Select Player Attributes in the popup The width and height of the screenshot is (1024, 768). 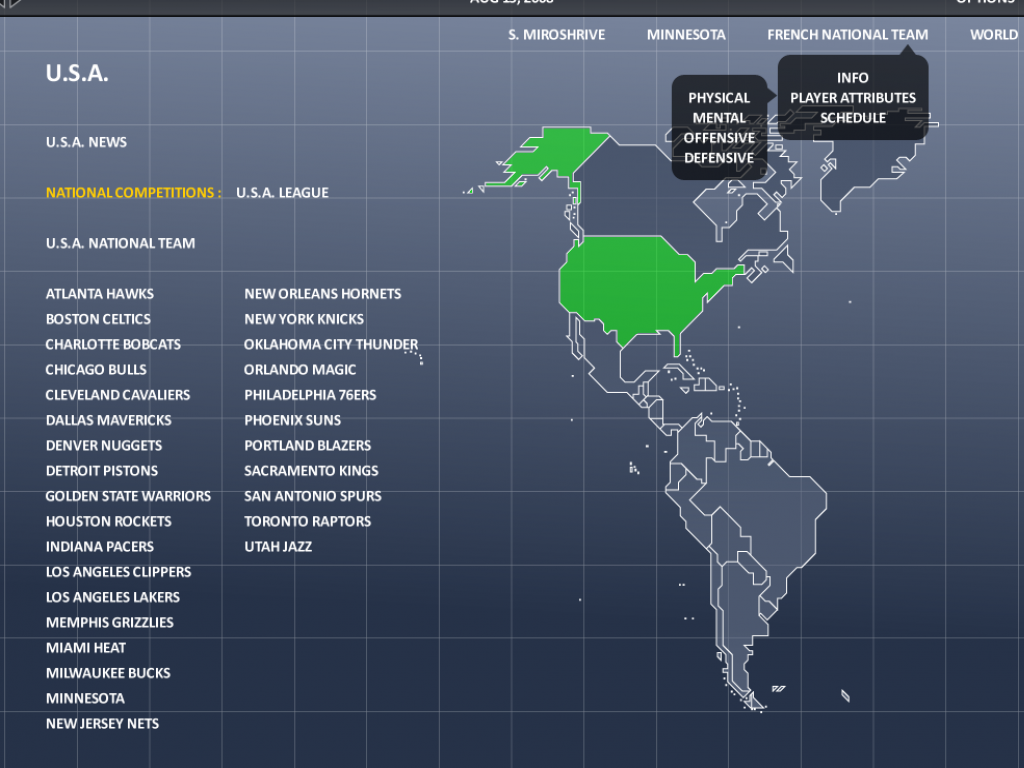click(852, 98)
